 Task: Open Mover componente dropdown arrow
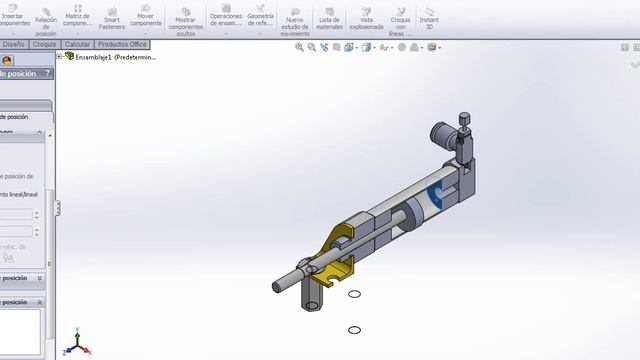tap(146, 33)
